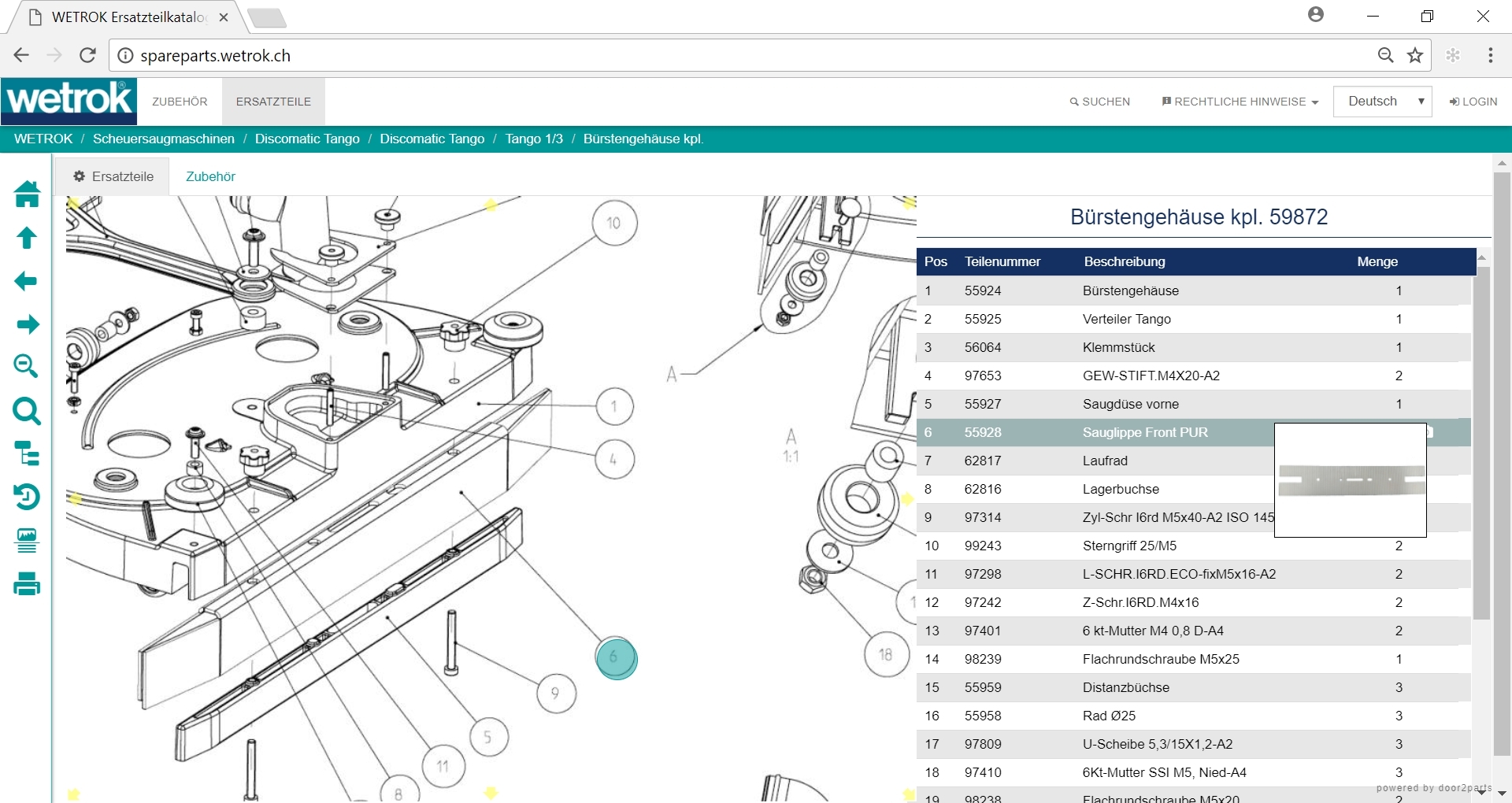Select the Bürstengehäuse row, part 55924

[x=1194, y=290]
